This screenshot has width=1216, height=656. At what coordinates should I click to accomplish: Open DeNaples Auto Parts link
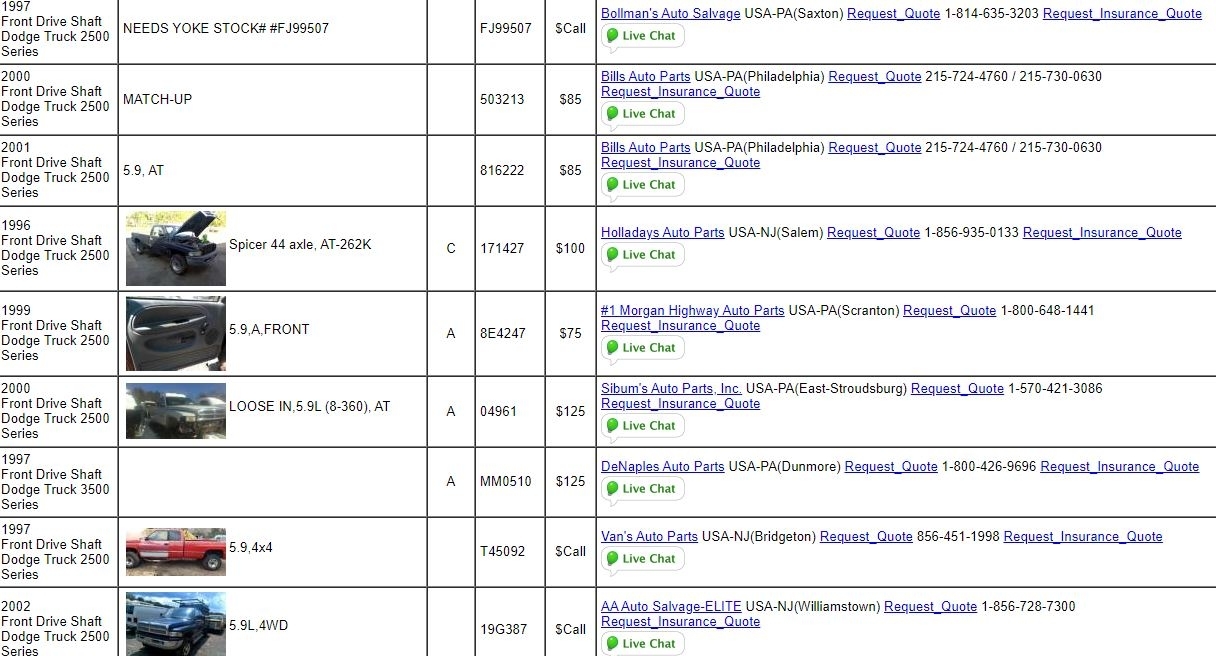662,467
